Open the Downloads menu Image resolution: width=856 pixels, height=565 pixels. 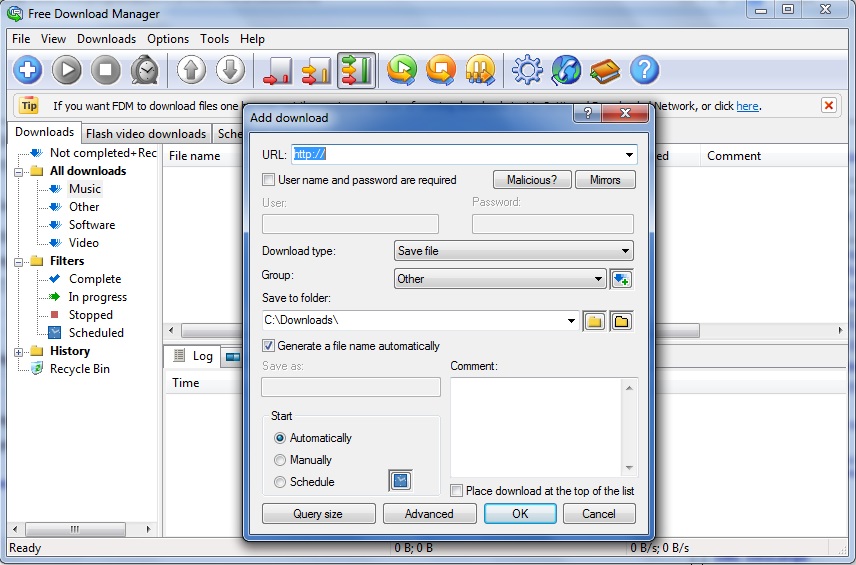point(106,39)
